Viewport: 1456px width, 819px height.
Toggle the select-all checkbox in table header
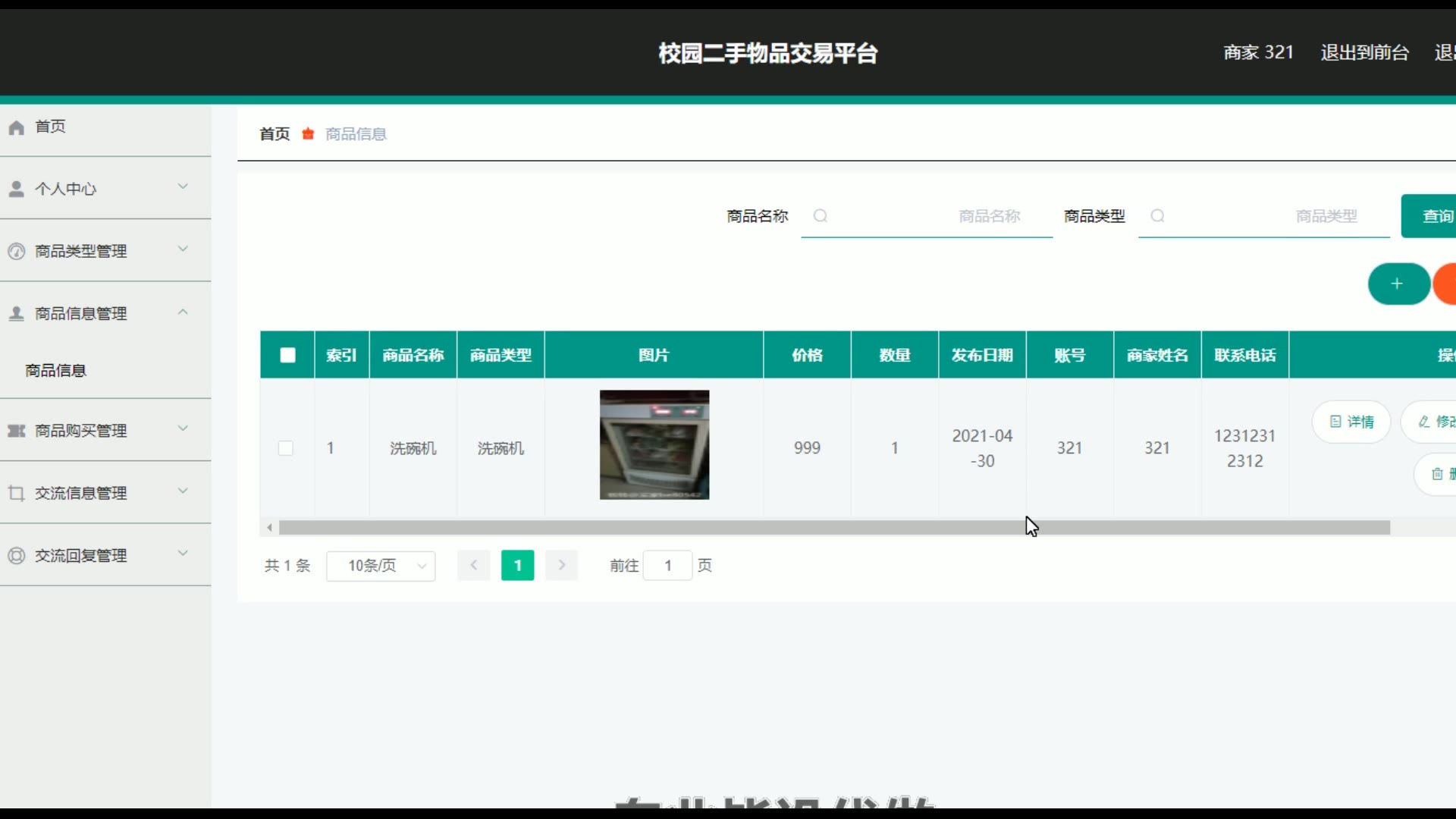coord(287,355)
